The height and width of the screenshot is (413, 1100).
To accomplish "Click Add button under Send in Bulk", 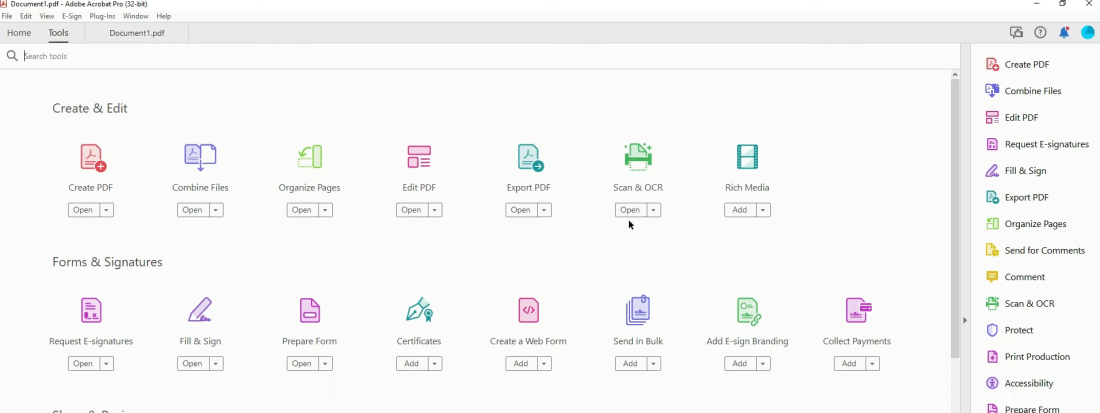I will tap(630, 363).
